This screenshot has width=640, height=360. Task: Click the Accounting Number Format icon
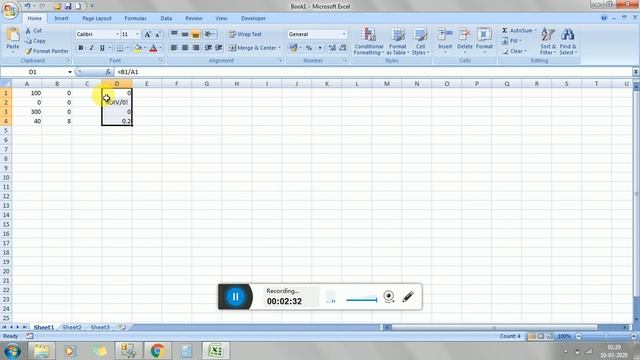(x=293, y=48)
